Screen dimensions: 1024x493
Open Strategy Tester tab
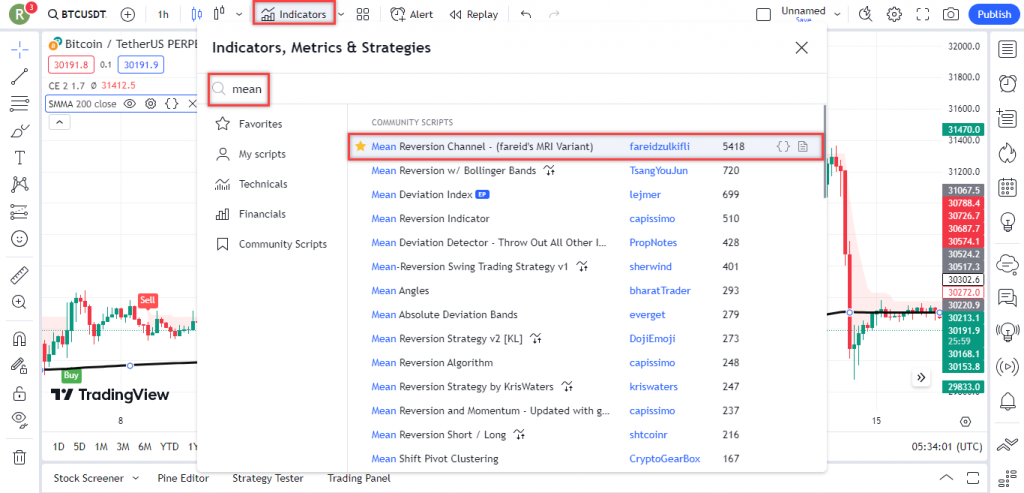tap(267, 478)
